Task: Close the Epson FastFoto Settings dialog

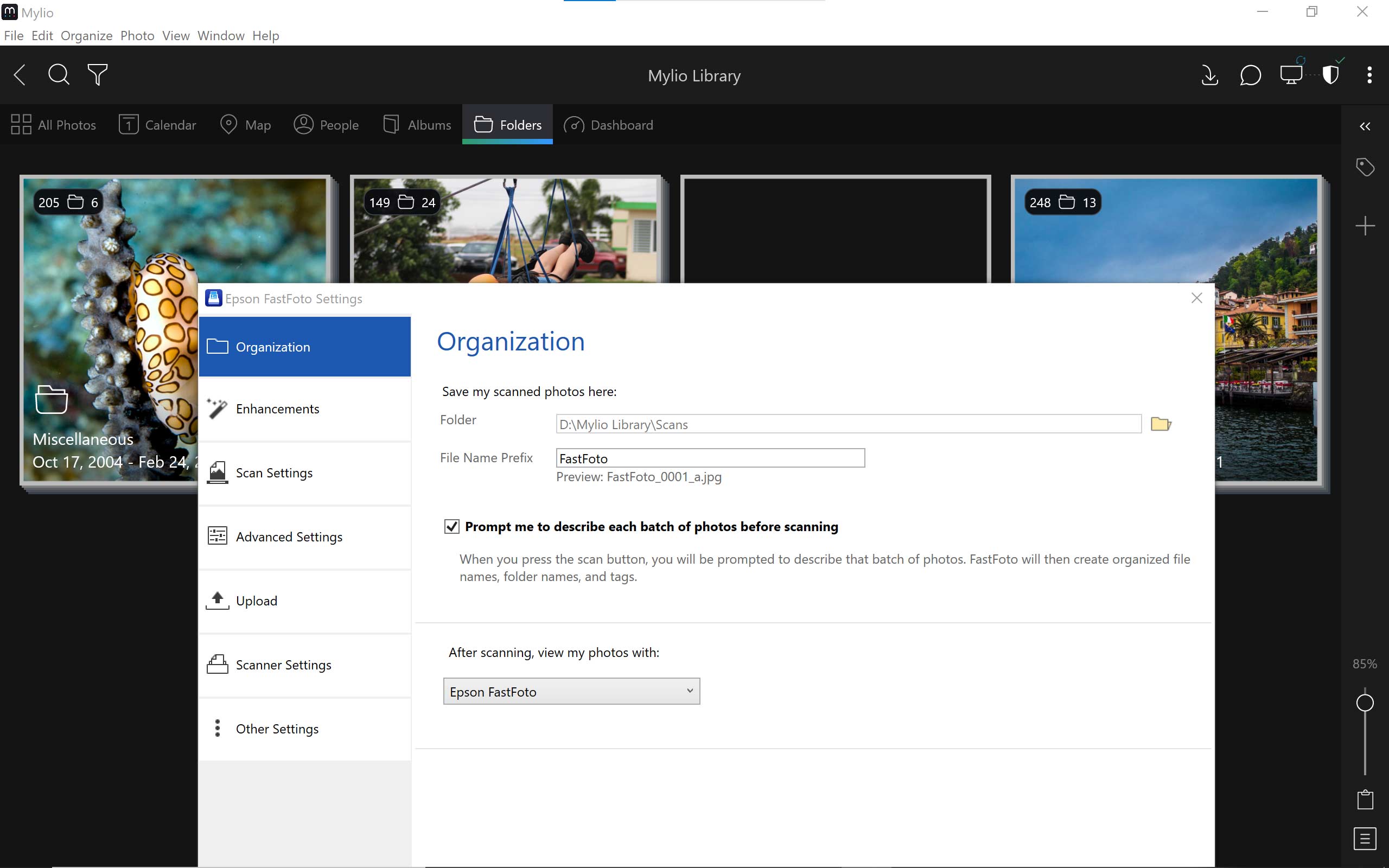Action: click(1197, 298)
